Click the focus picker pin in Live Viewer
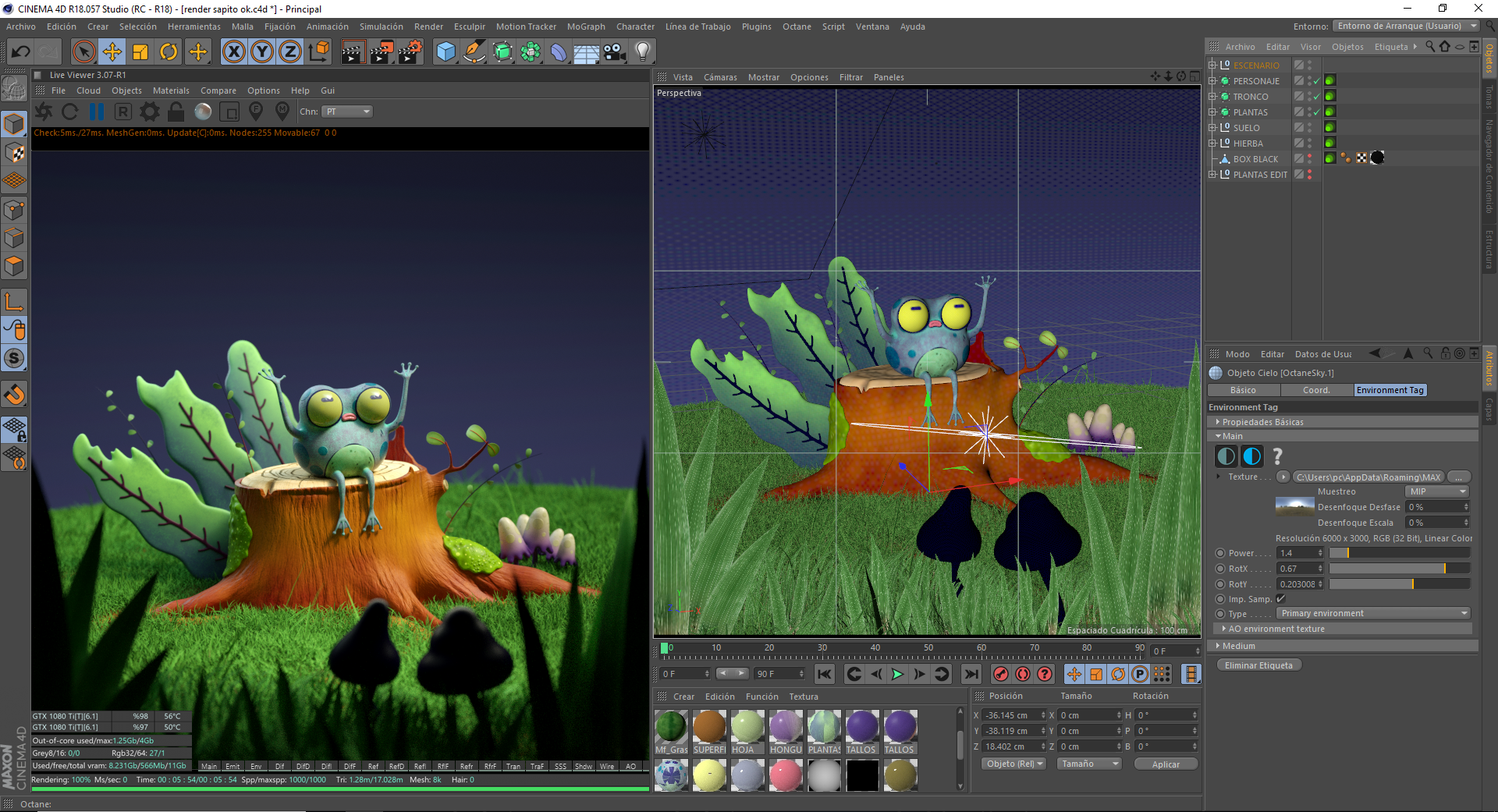Screen dimensions: 1498x812 (x=256, y=112)
